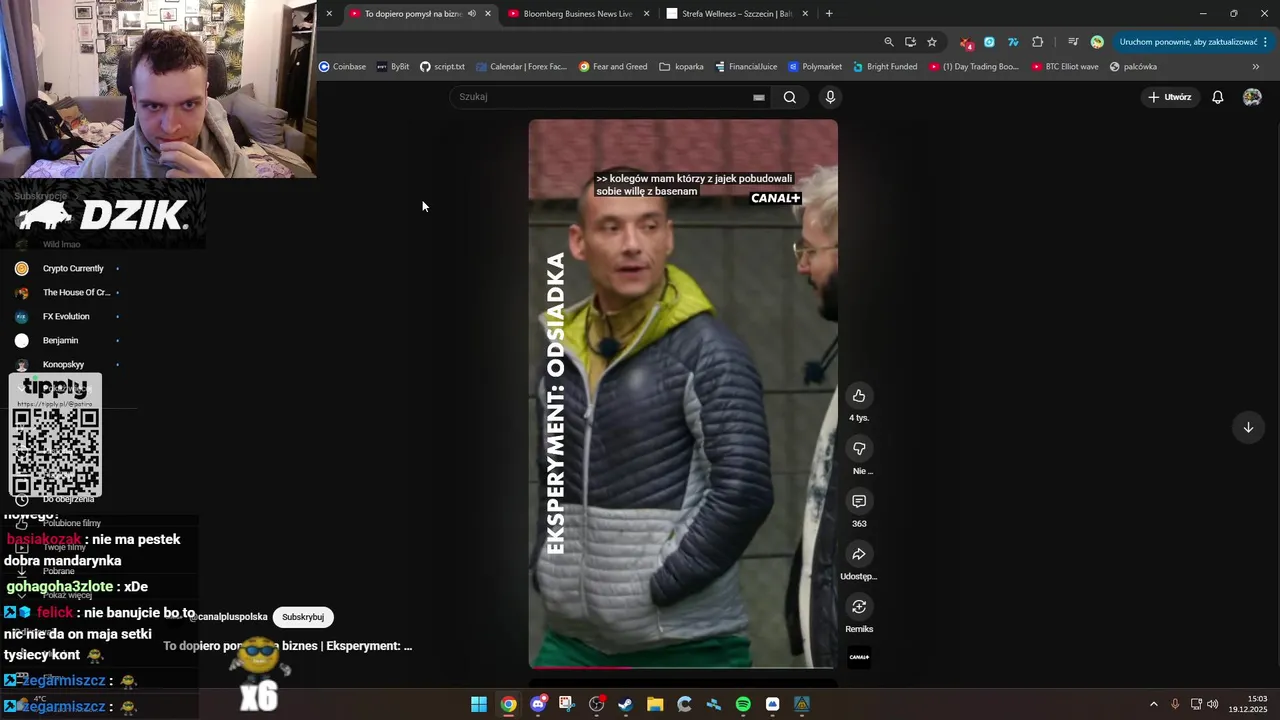Open Windows Start menu

click(479, 704)
